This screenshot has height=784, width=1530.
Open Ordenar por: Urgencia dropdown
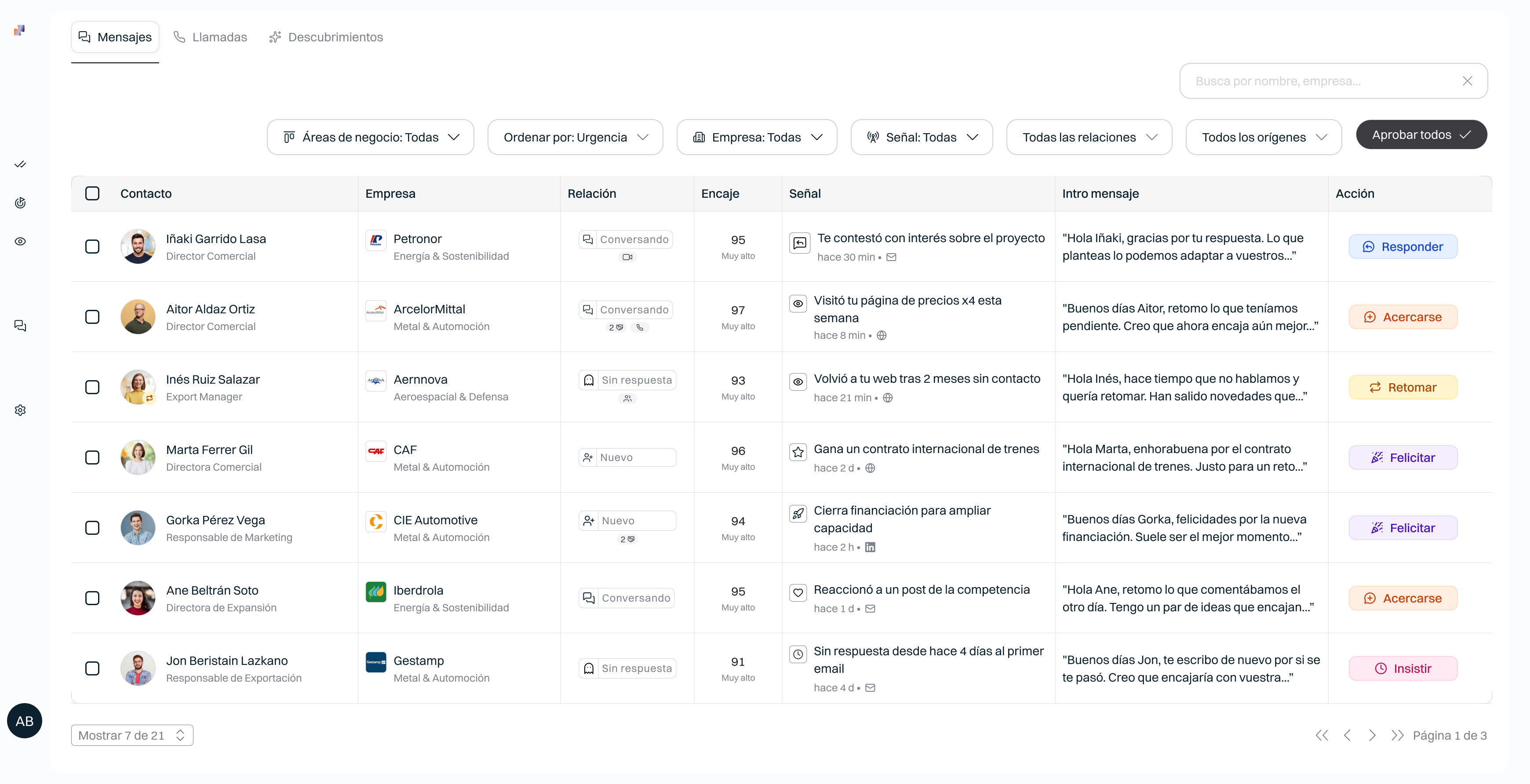click(x=575, y=137)
